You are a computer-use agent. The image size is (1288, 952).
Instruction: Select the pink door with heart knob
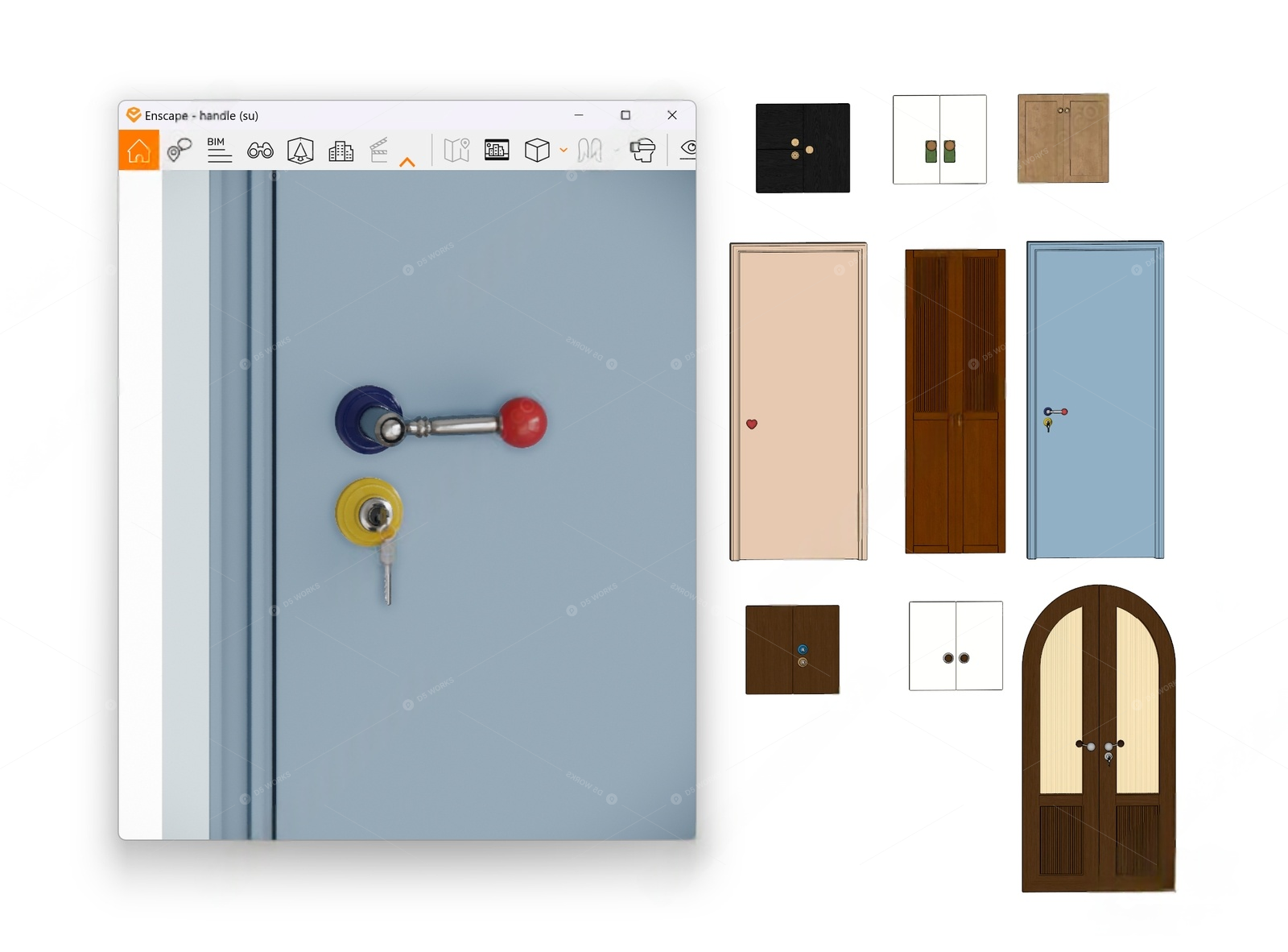click(799, 401)
